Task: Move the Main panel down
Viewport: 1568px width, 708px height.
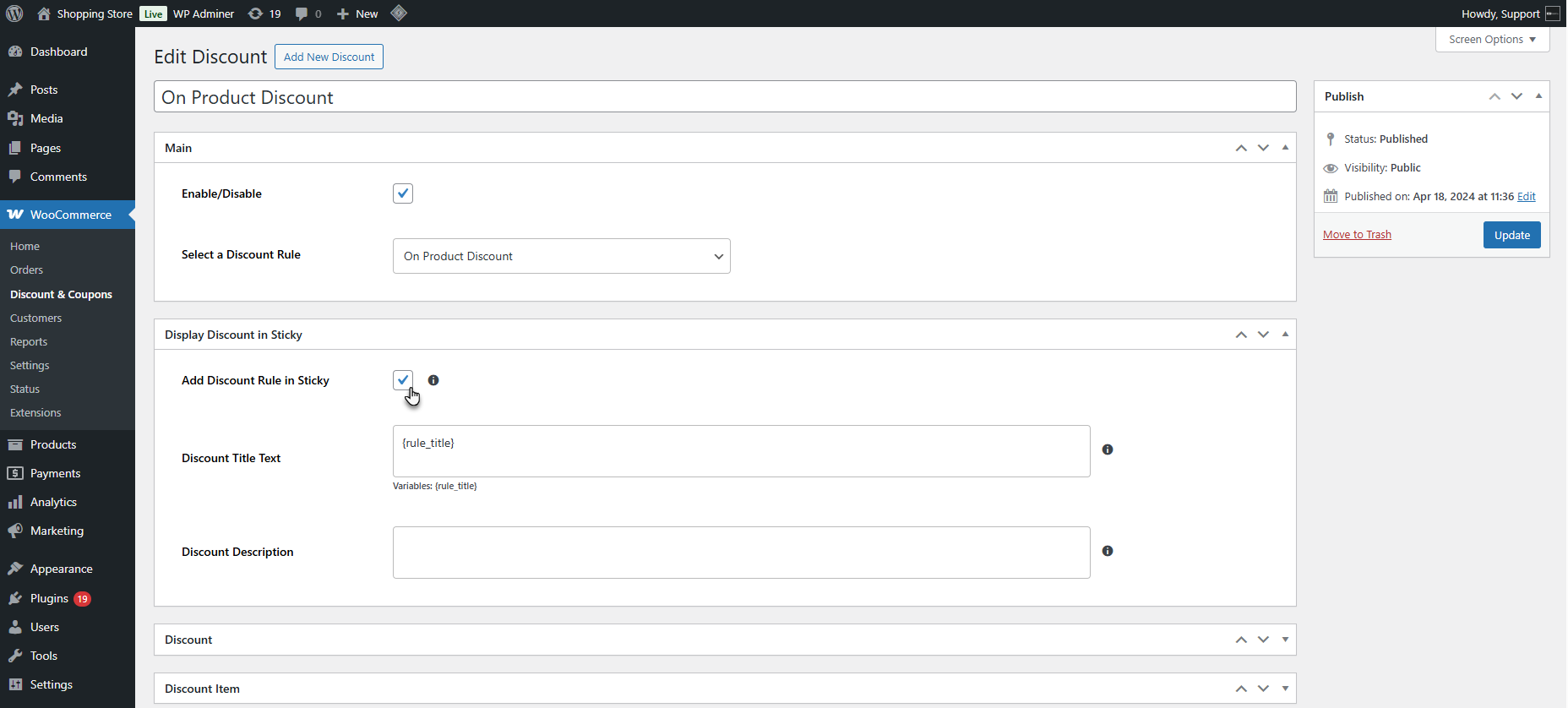Action: pos(1263,148)
